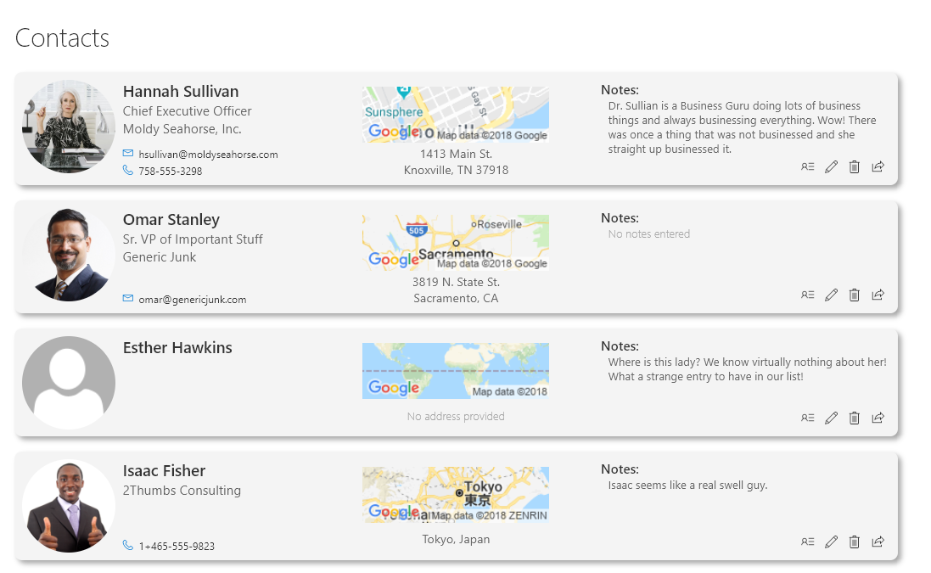The height and width of the screenshot is (573, 931).
Task: Open contact details icon for Hannah Sullivan
Action: pos(808,167)
